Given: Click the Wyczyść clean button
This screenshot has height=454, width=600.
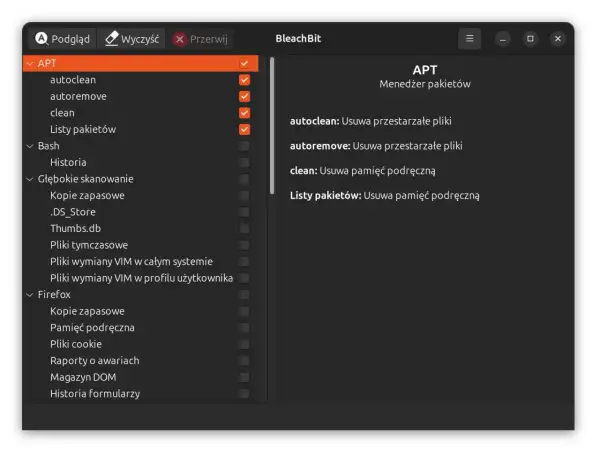Looking at the screenshot, I should (132, 39).
